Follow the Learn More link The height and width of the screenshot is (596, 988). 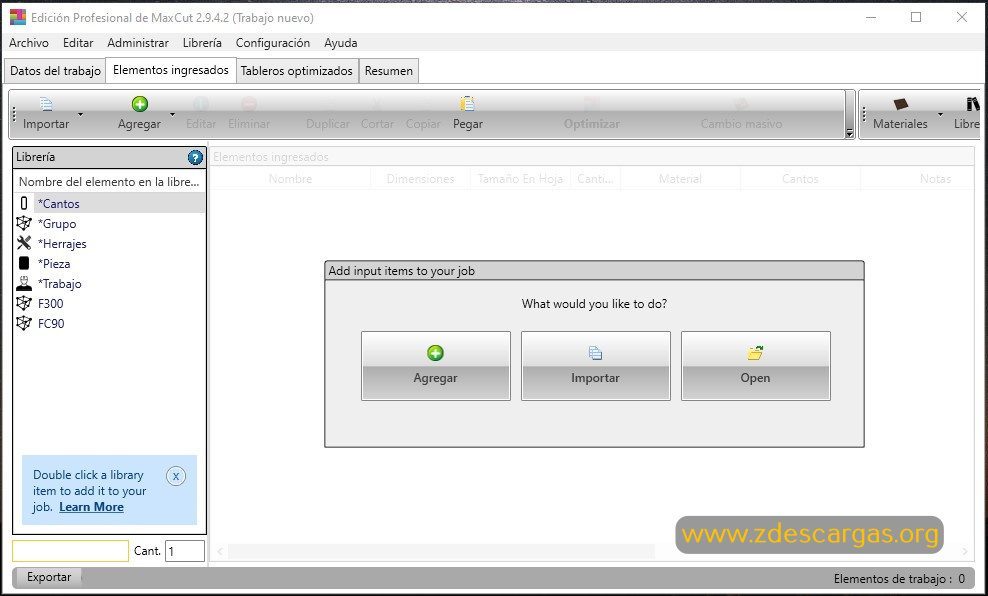[x=91, y=507]
